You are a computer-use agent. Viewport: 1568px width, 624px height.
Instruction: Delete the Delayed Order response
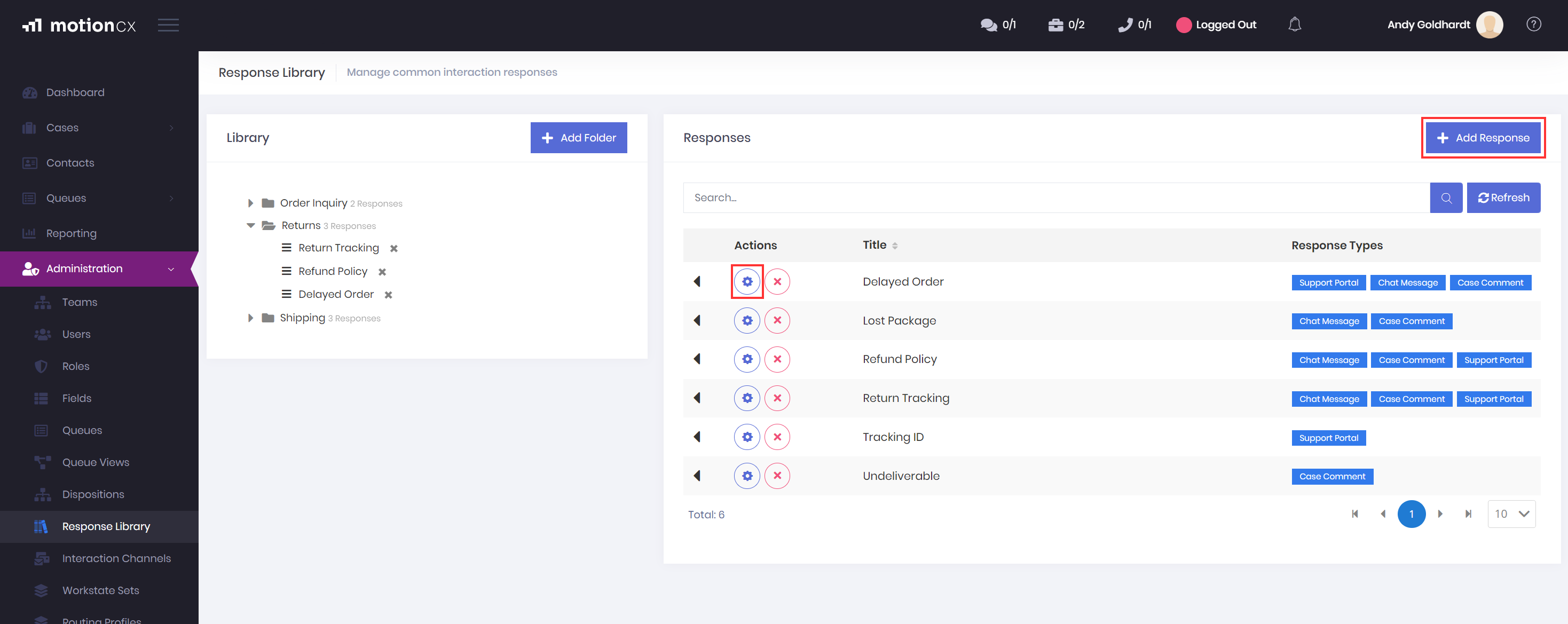[x=777, y=282]
